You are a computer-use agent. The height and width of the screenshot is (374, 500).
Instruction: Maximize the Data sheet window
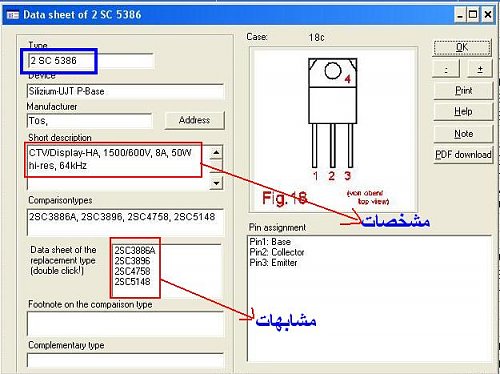click(x=473, y=15)
